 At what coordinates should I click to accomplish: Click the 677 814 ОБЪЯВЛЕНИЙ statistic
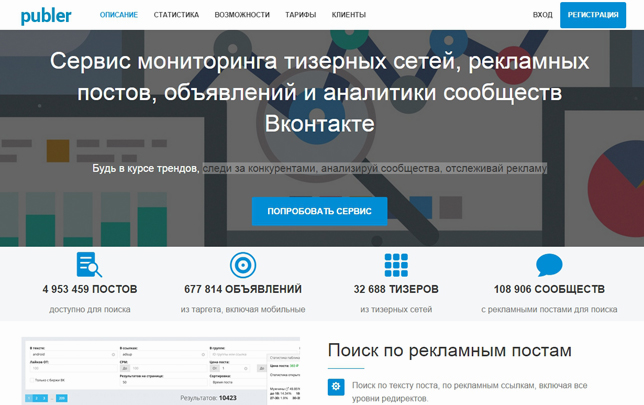[243, 289]
